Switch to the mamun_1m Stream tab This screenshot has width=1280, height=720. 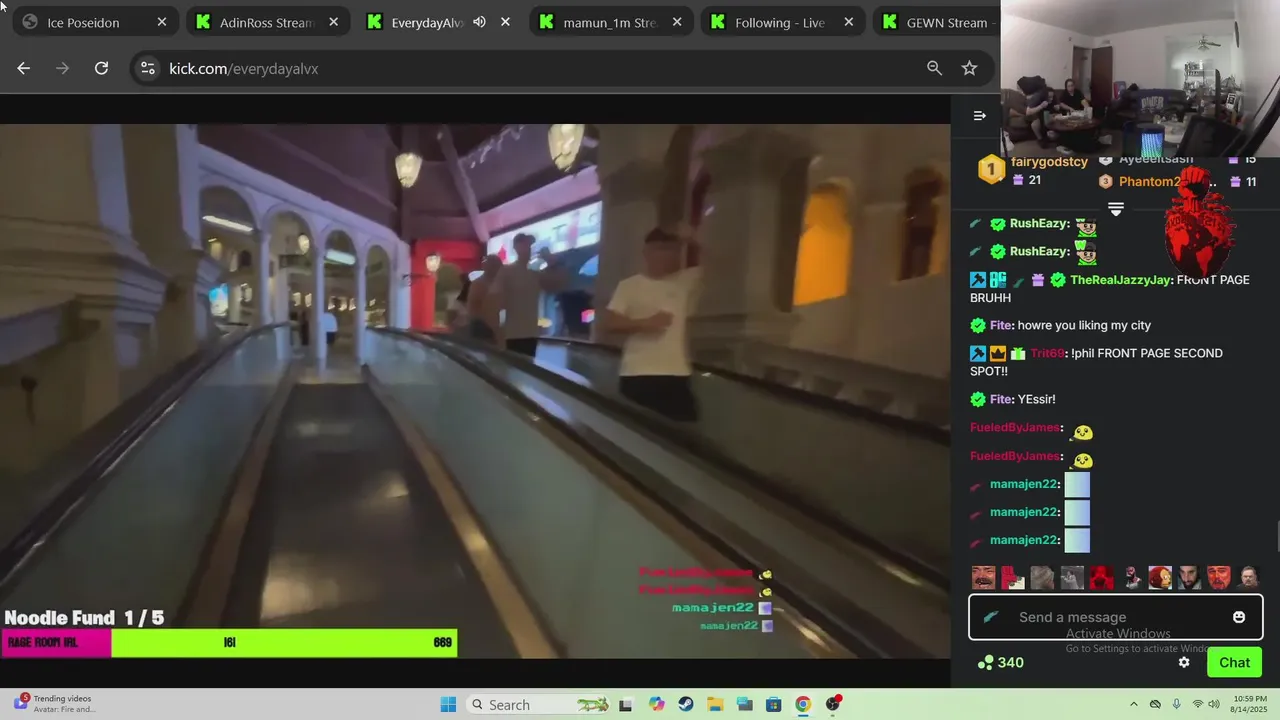coord(609,22)
